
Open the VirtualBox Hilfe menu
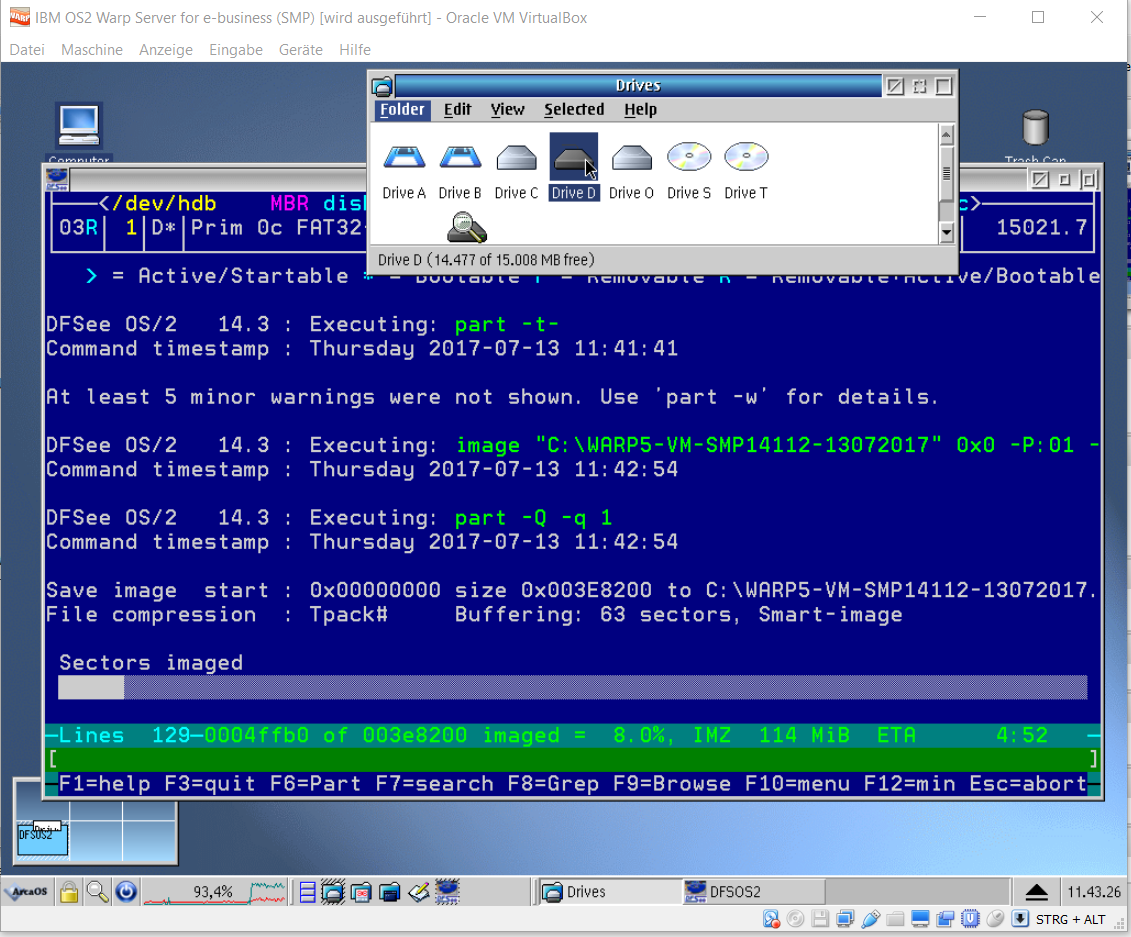(x=355, y=50)
